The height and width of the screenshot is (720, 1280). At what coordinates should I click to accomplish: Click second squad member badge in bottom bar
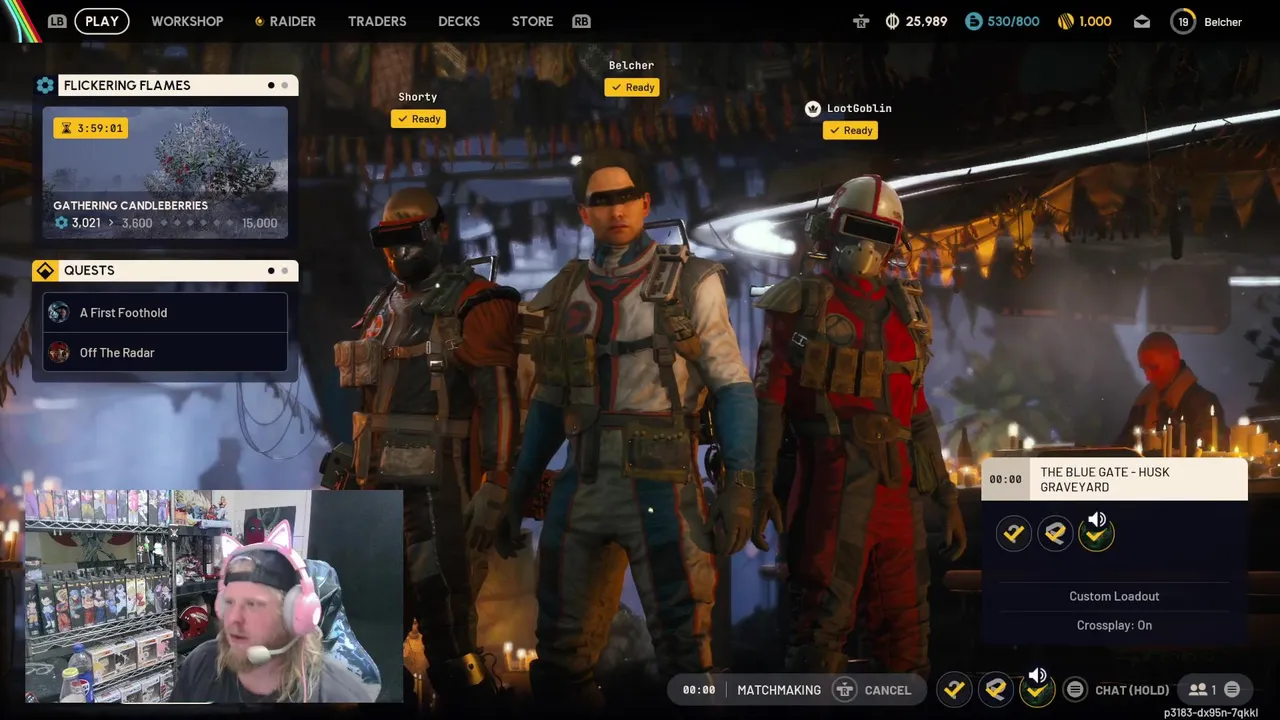coord(995,689)
